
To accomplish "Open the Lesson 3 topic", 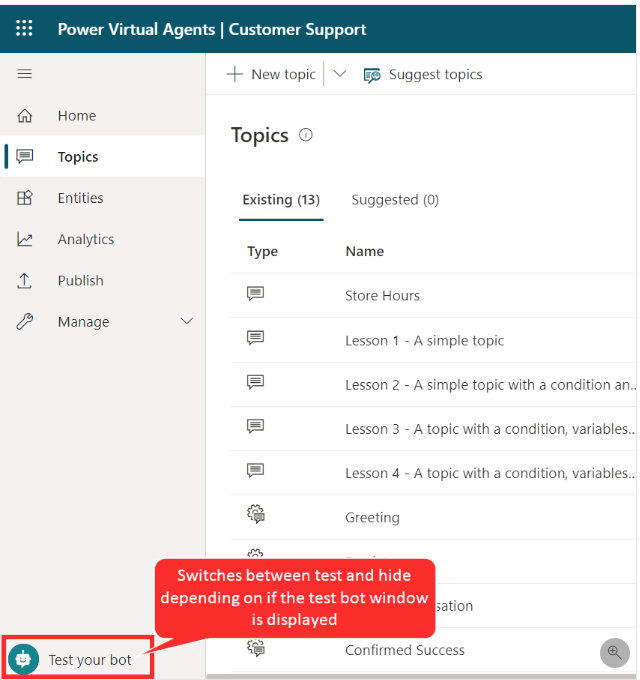I will (x=490, y=429).
